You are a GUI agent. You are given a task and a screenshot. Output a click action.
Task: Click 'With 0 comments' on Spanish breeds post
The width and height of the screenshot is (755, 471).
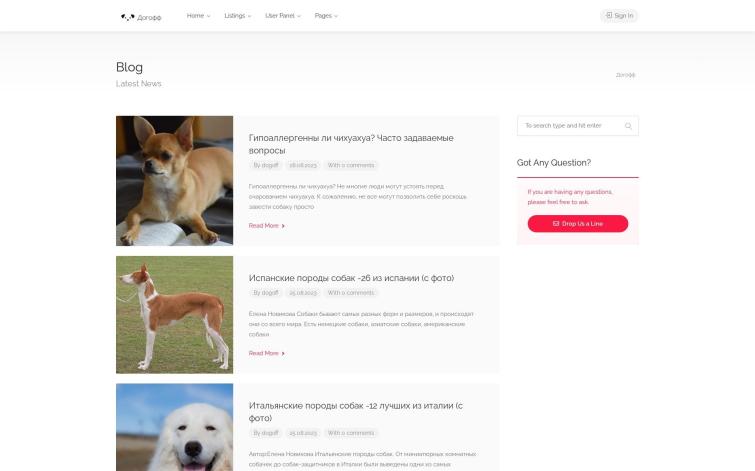tap(351, 293)
